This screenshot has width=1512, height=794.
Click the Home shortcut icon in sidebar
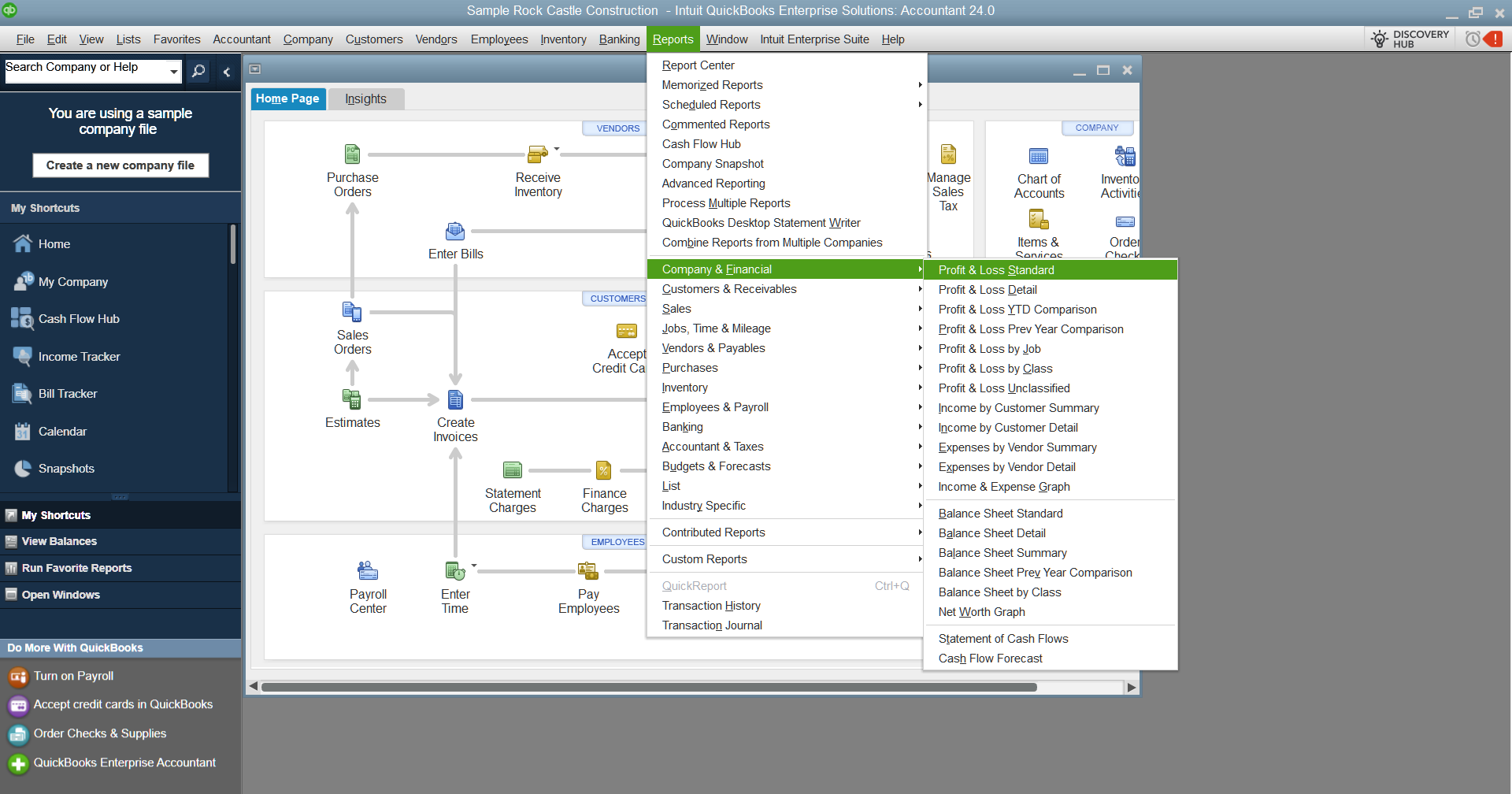pyautogui.click(x=23, y=243)
